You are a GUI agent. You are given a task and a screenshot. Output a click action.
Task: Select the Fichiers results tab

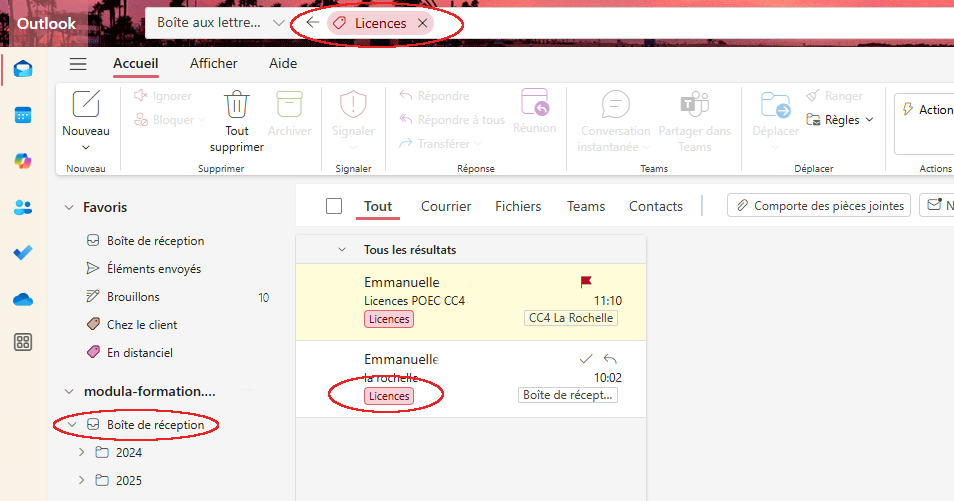coord(518,206)
